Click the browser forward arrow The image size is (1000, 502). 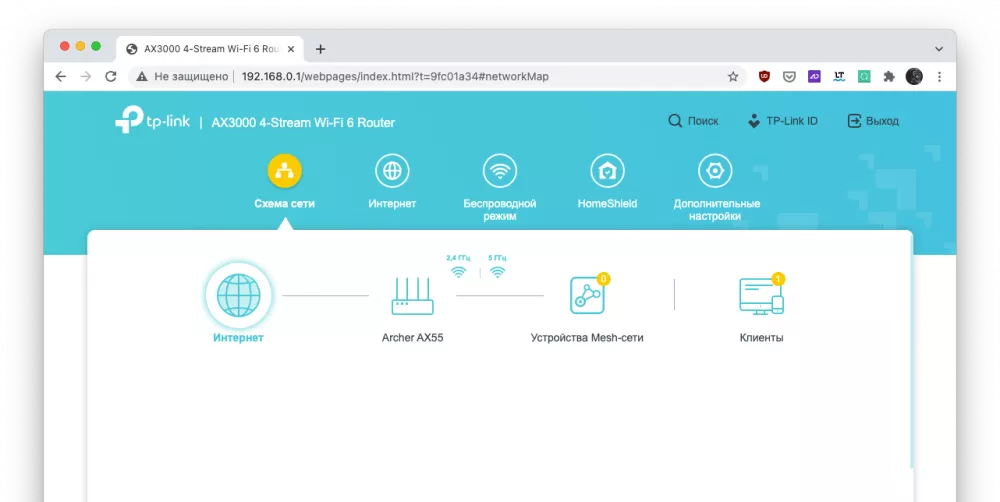[x=85, y=77]
